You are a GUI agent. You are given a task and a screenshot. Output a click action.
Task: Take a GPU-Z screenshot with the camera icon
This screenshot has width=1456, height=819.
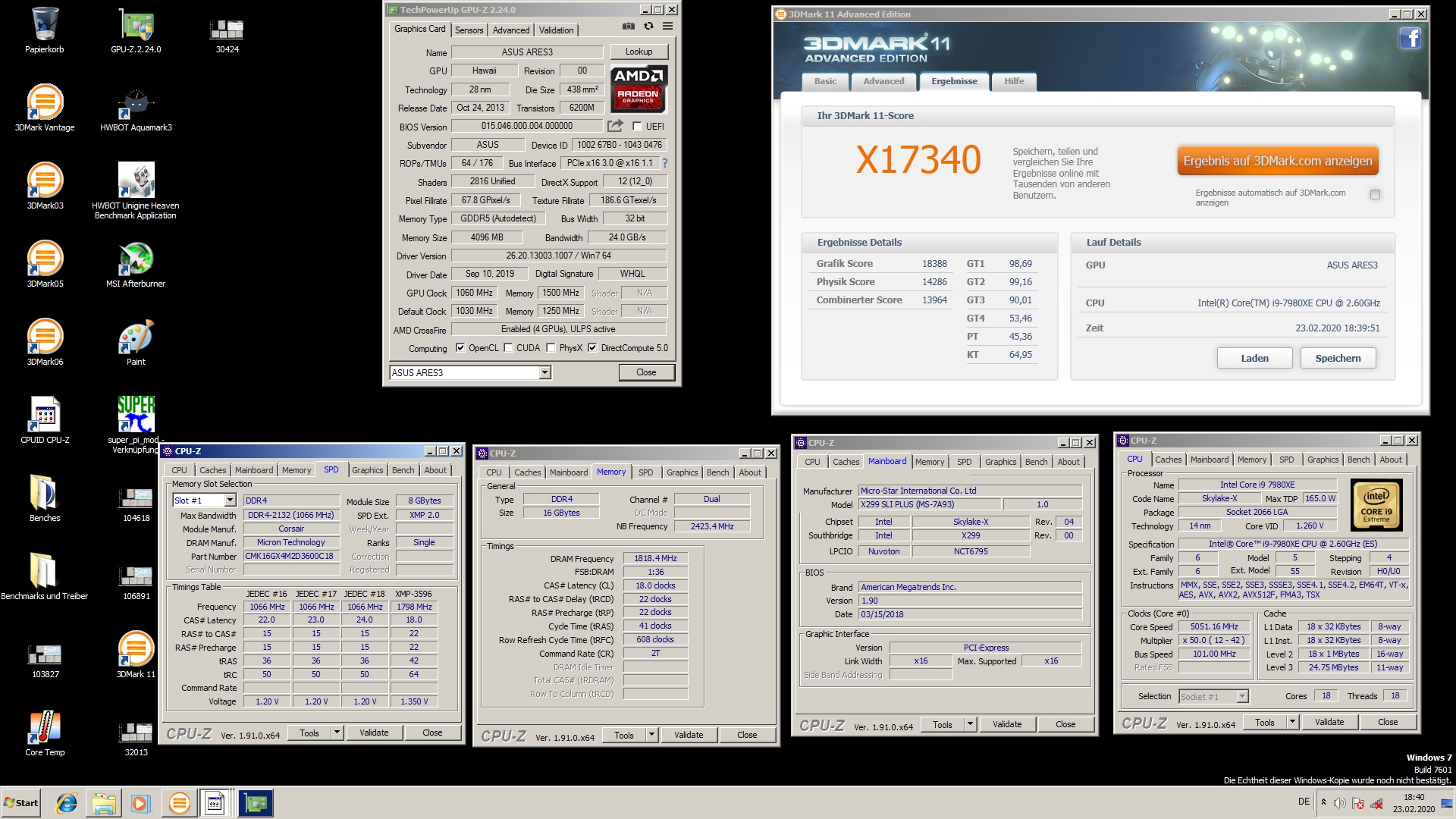(x=629, y=26)
